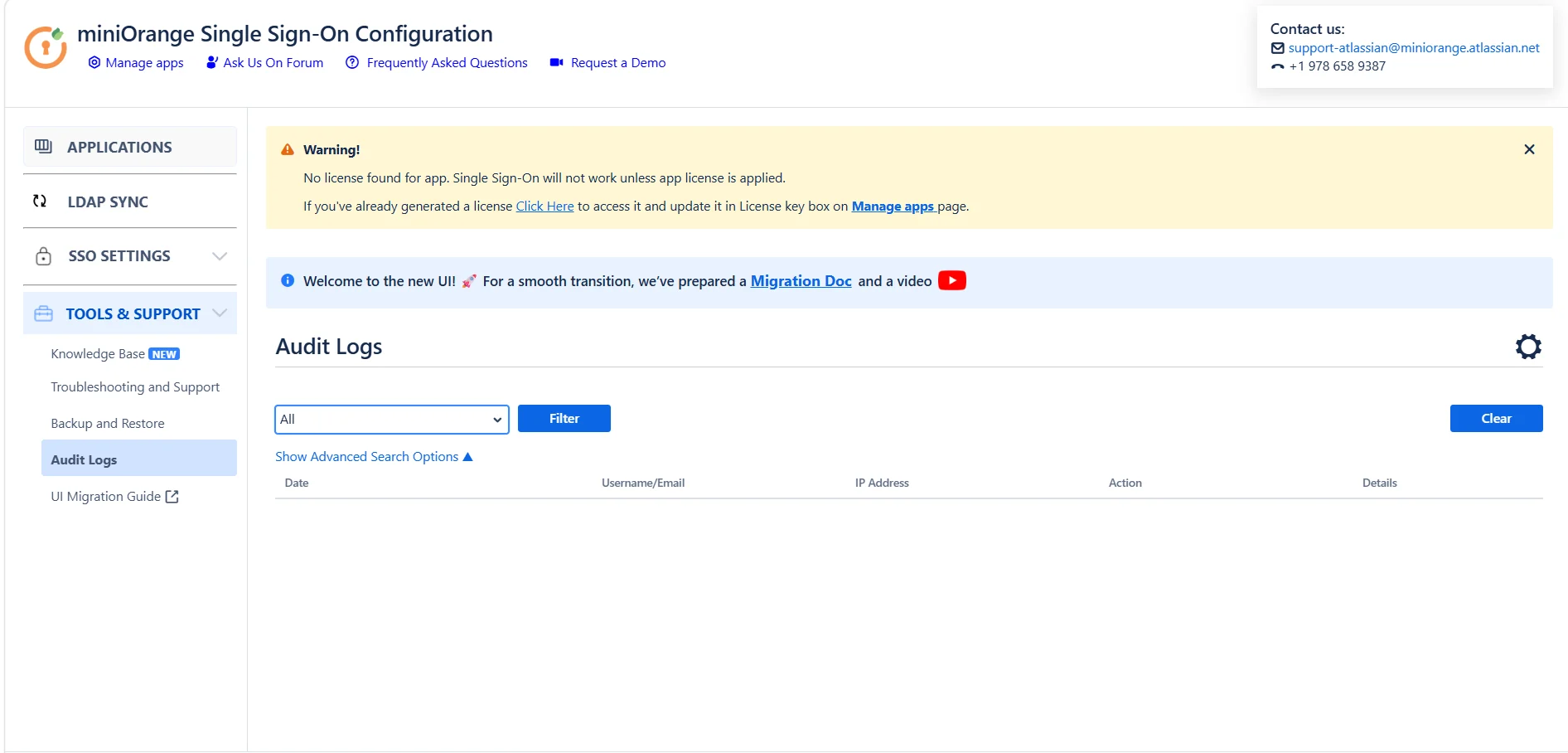Open the Manage apps link in header

145,63
